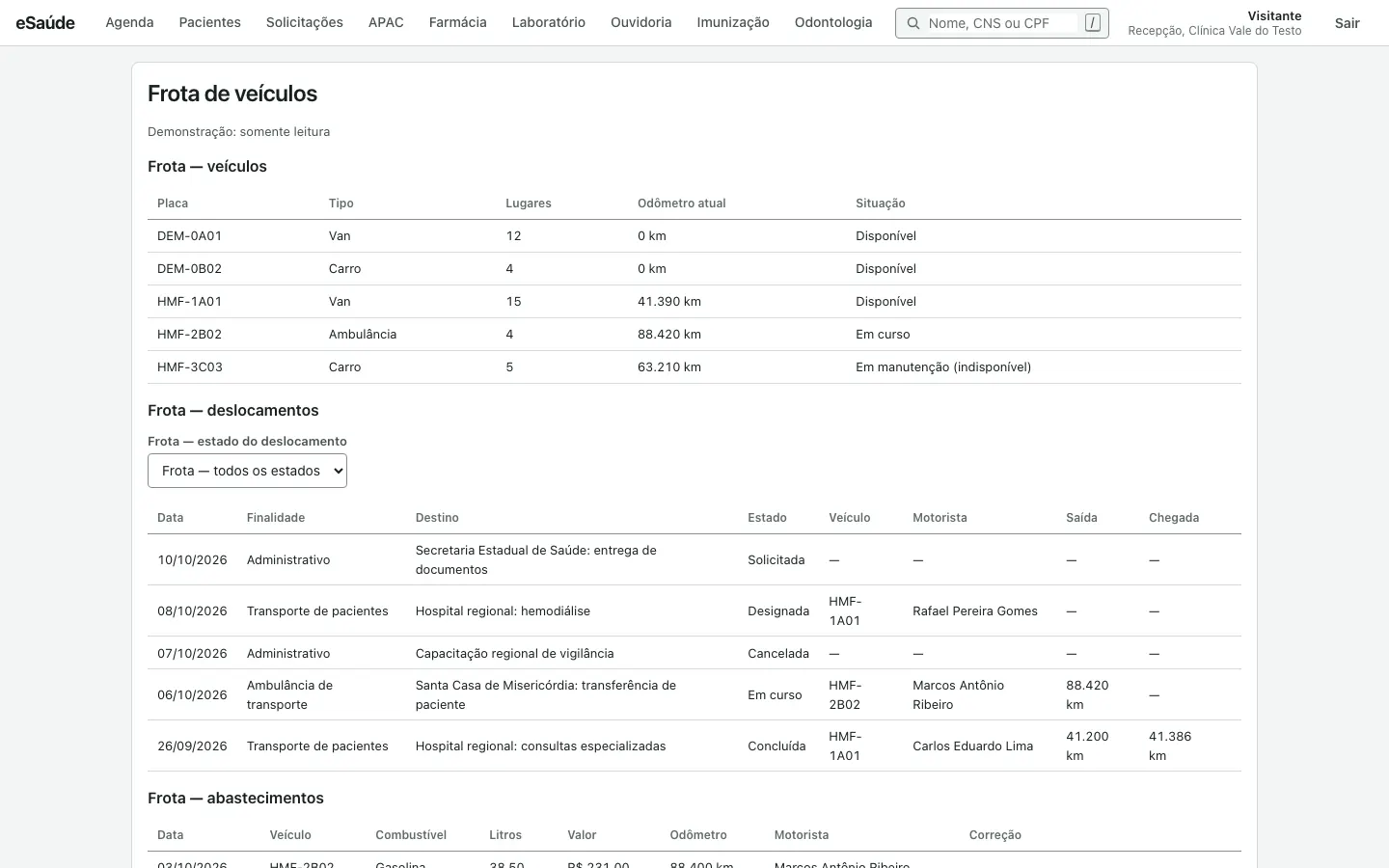Click the Visitante user name
The width and height of the screenshot is (1389, 868).
(1274, 16)
